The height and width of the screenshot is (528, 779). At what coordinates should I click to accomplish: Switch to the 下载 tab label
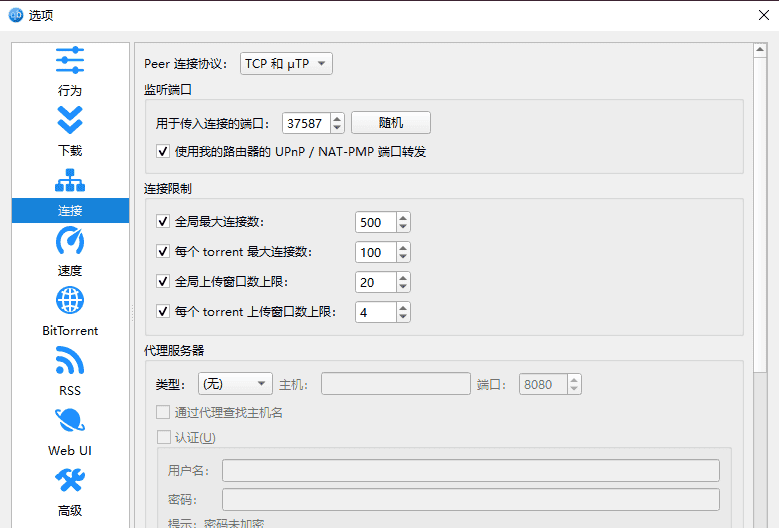[70, 151]
